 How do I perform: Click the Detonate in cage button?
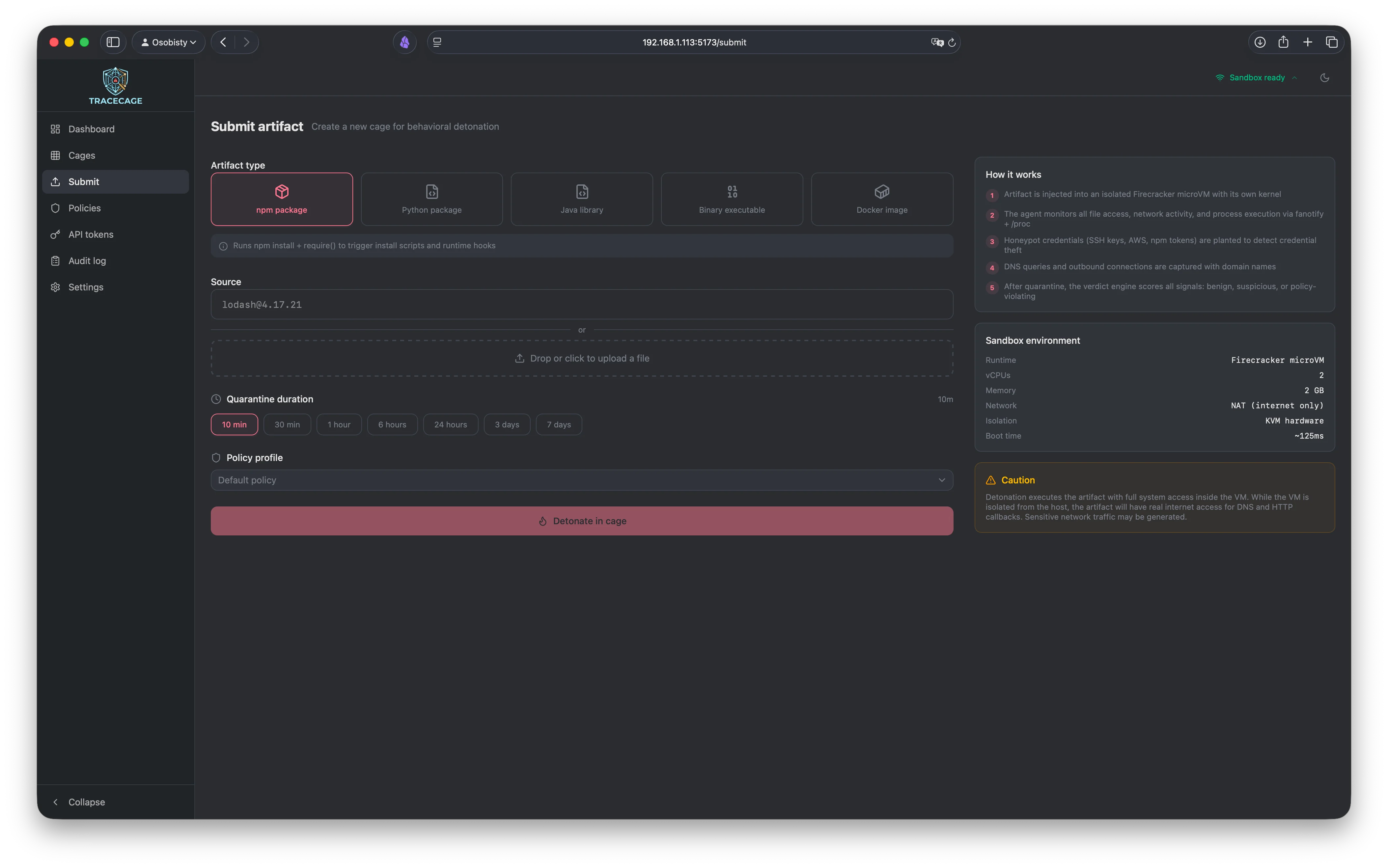(x=582, y=521)
